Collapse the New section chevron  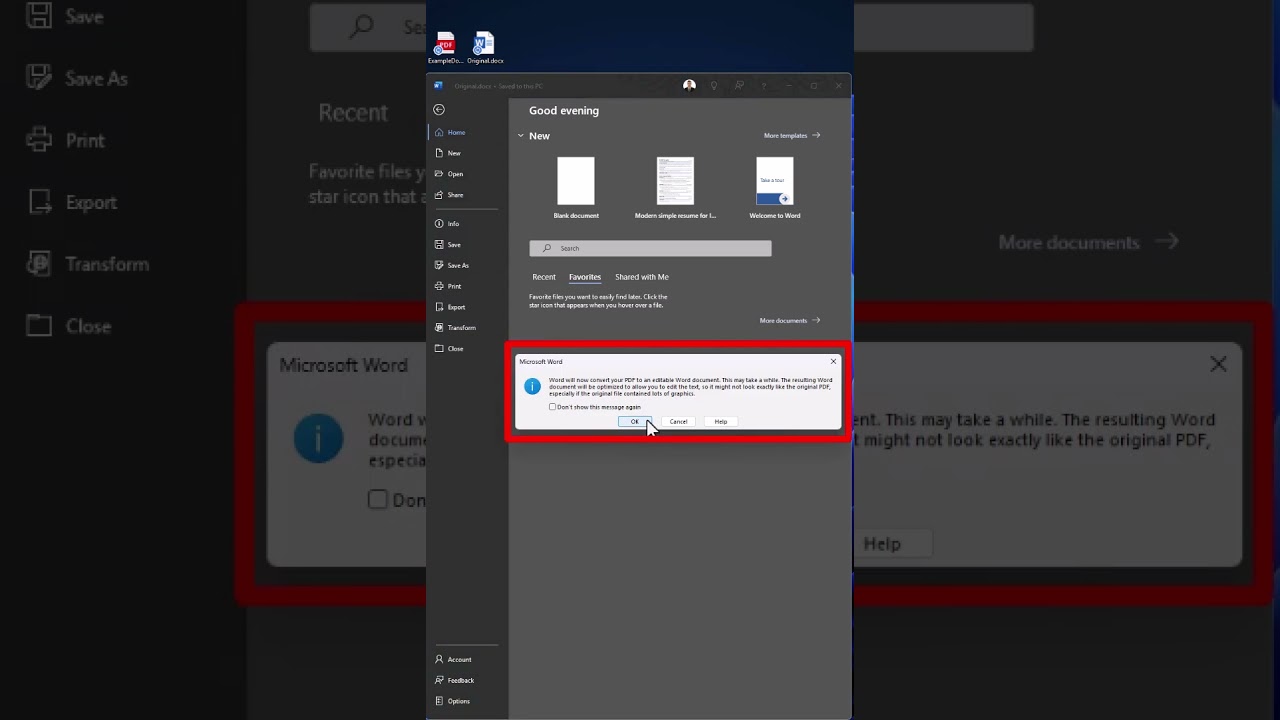point(521,136)
